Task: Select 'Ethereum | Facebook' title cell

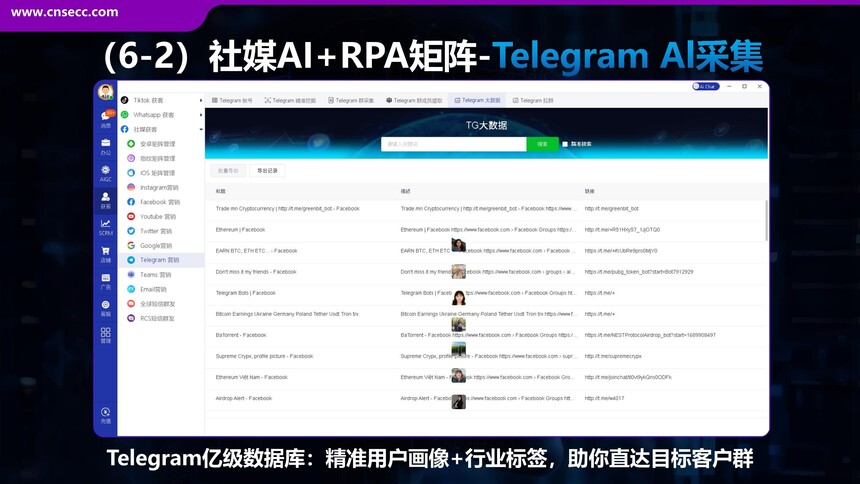Action: click(x=240, y=229)
